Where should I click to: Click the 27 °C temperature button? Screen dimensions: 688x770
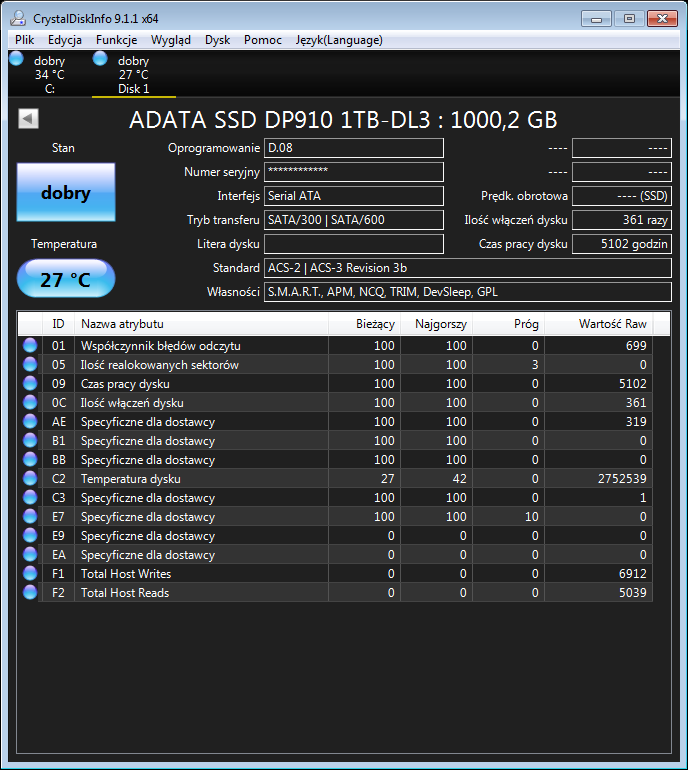[x=66, y=279]
